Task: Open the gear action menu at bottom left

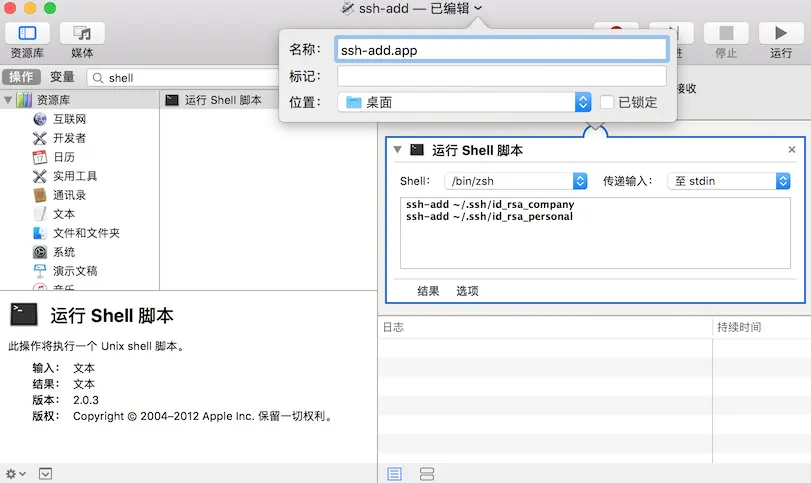Action: pos(15,474)
